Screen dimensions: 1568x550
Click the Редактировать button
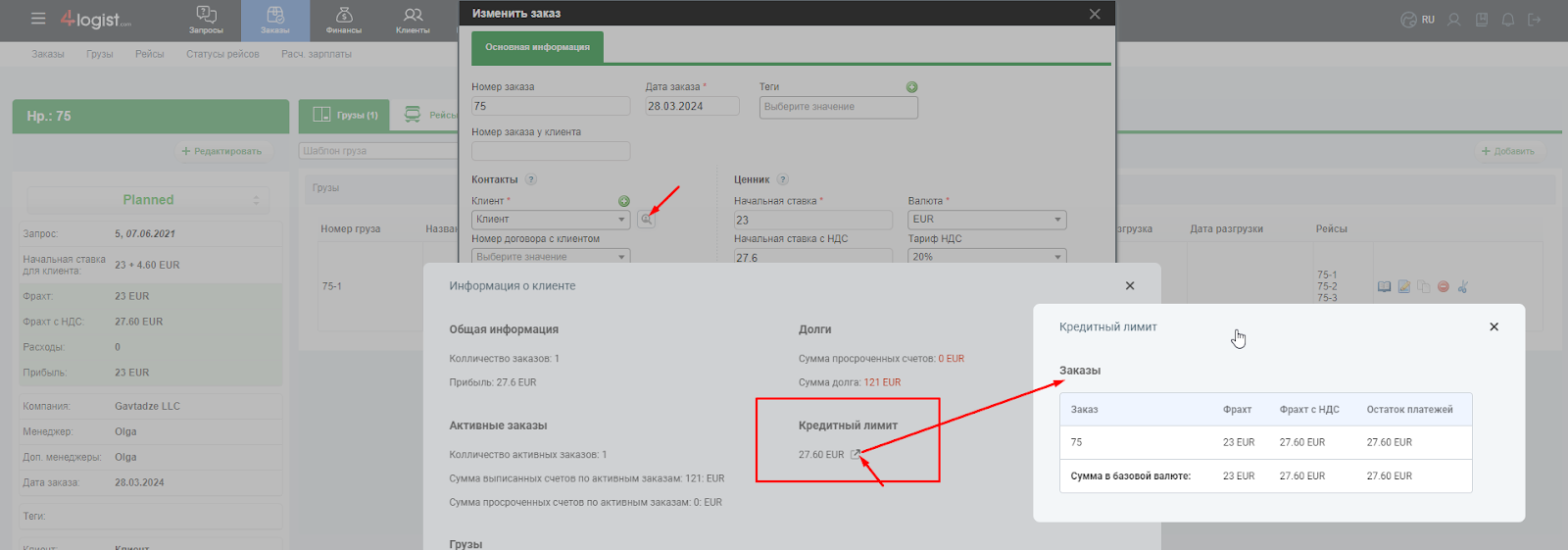point(221,151)
